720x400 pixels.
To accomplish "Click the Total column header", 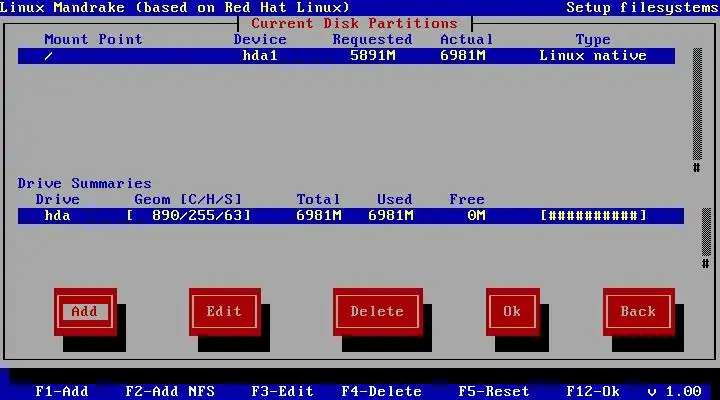I will [318, 199].
